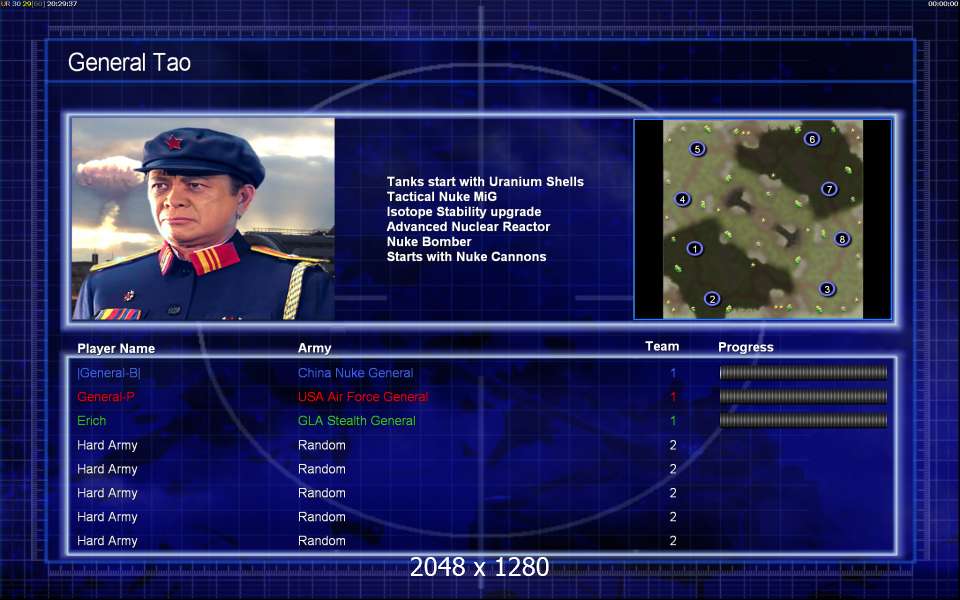
Task: Click the team number for General-P
Action: point(673,397)
